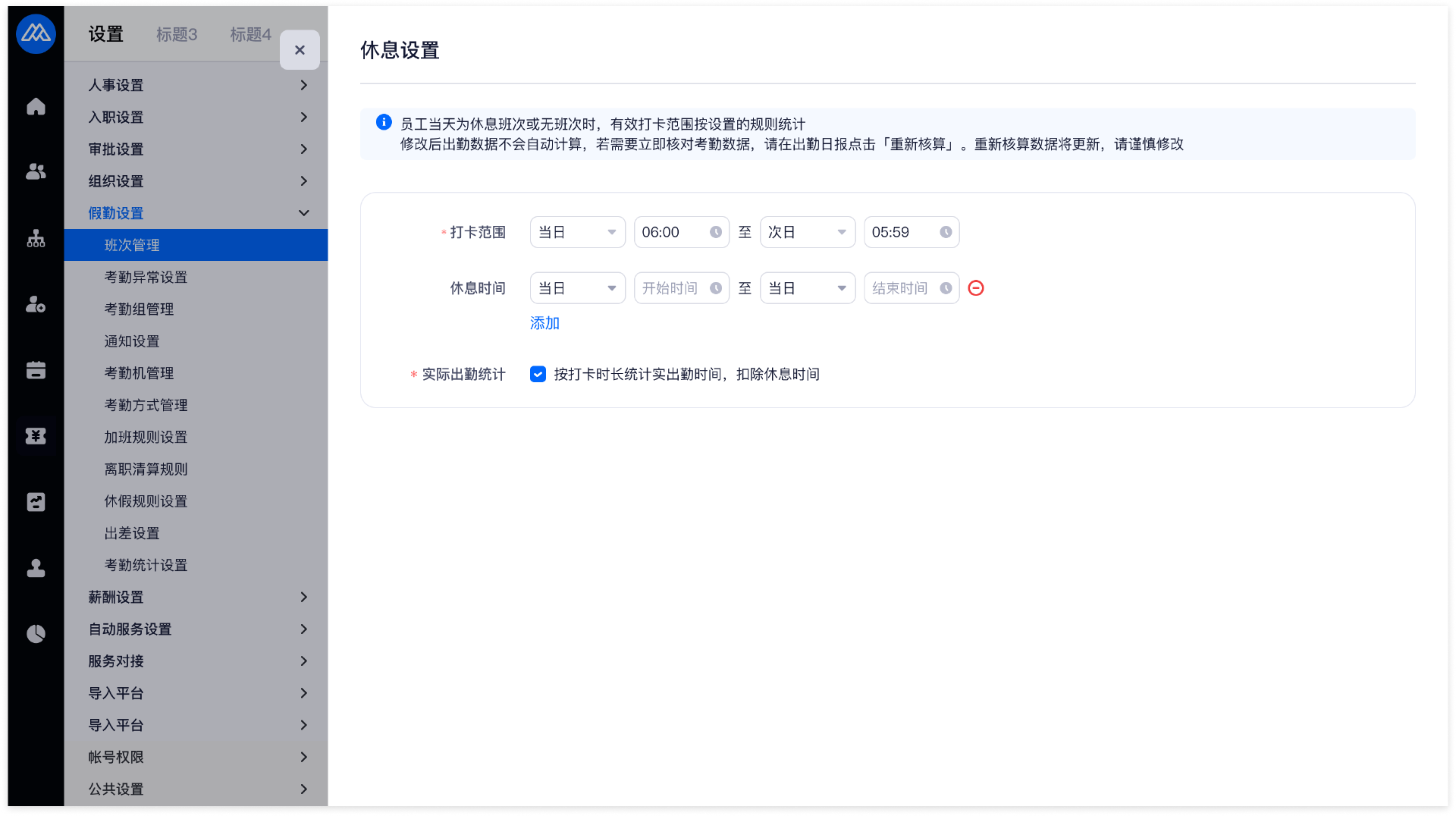Image resolution: width=1456 pixels, height=816 pixels.
Task: Open the people/staff icon in sidebar
Action: [36, 172]
